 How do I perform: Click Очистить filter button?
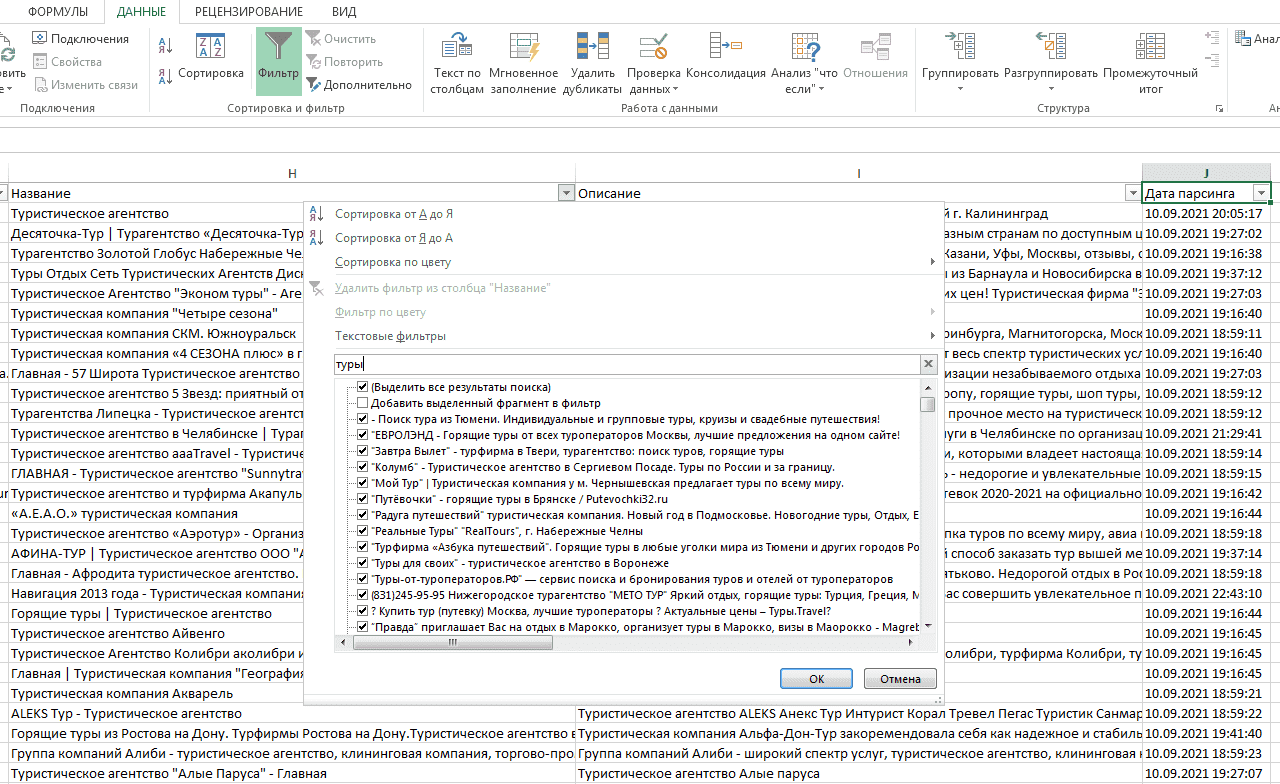pos(341,39)
